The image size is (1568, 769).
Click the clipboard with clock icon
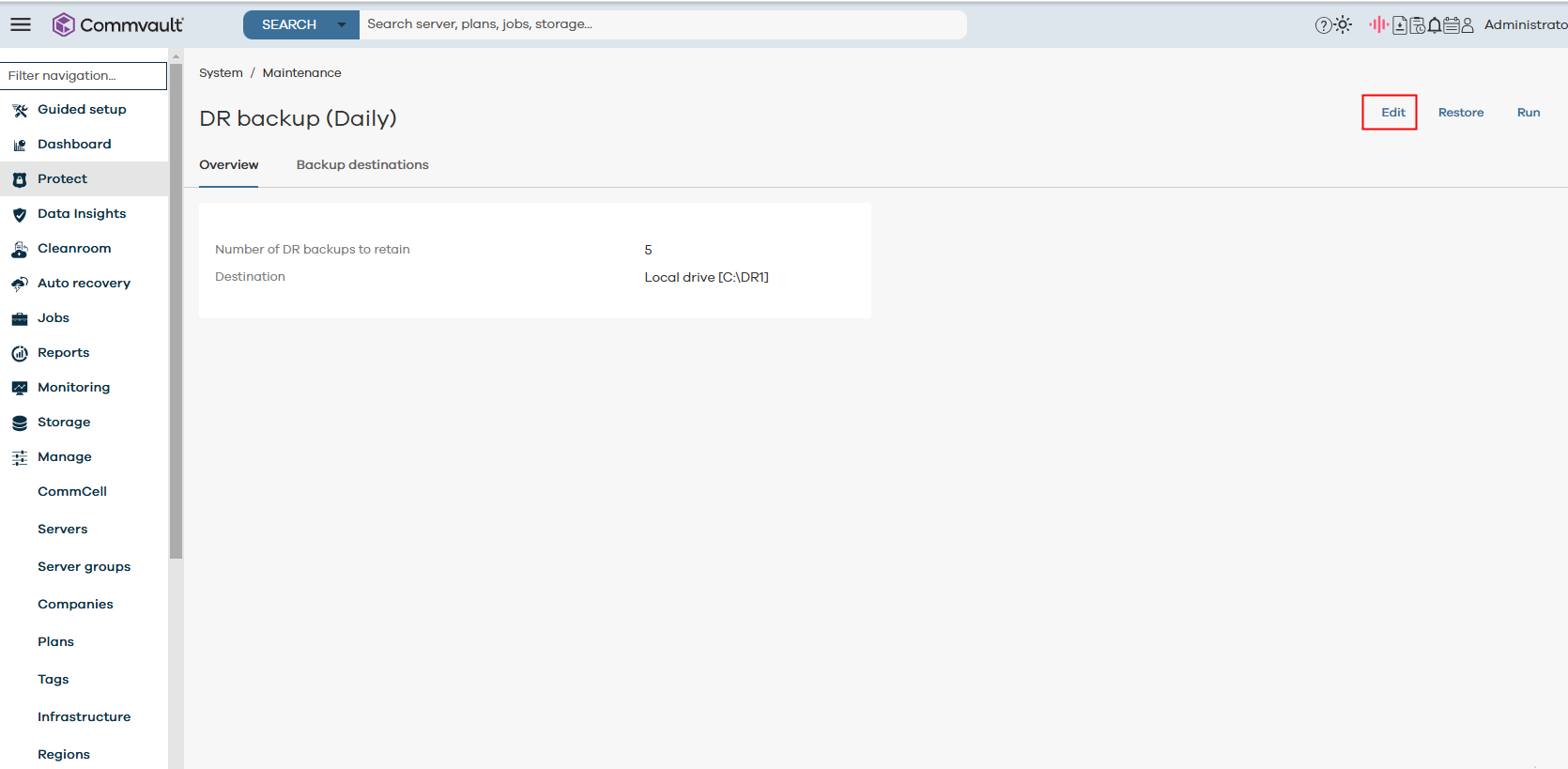[1418, 25]
